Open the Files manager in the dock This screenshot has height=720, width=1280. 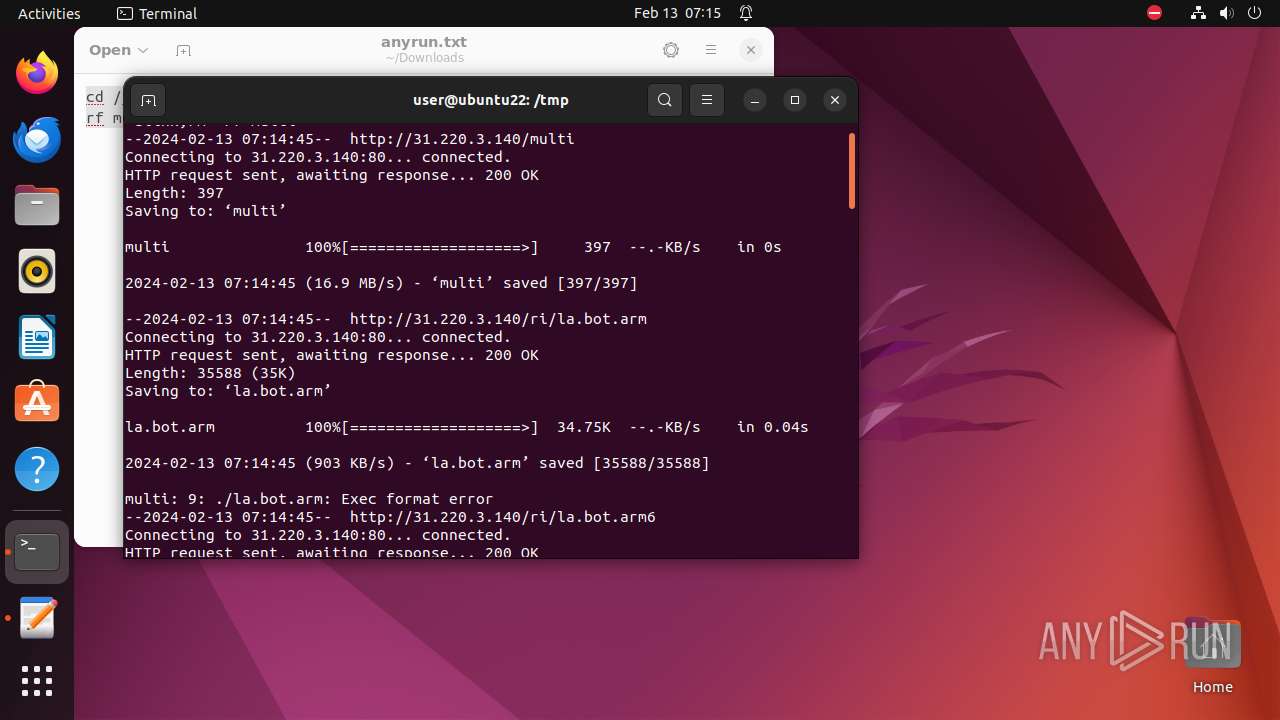coord(37,206)
